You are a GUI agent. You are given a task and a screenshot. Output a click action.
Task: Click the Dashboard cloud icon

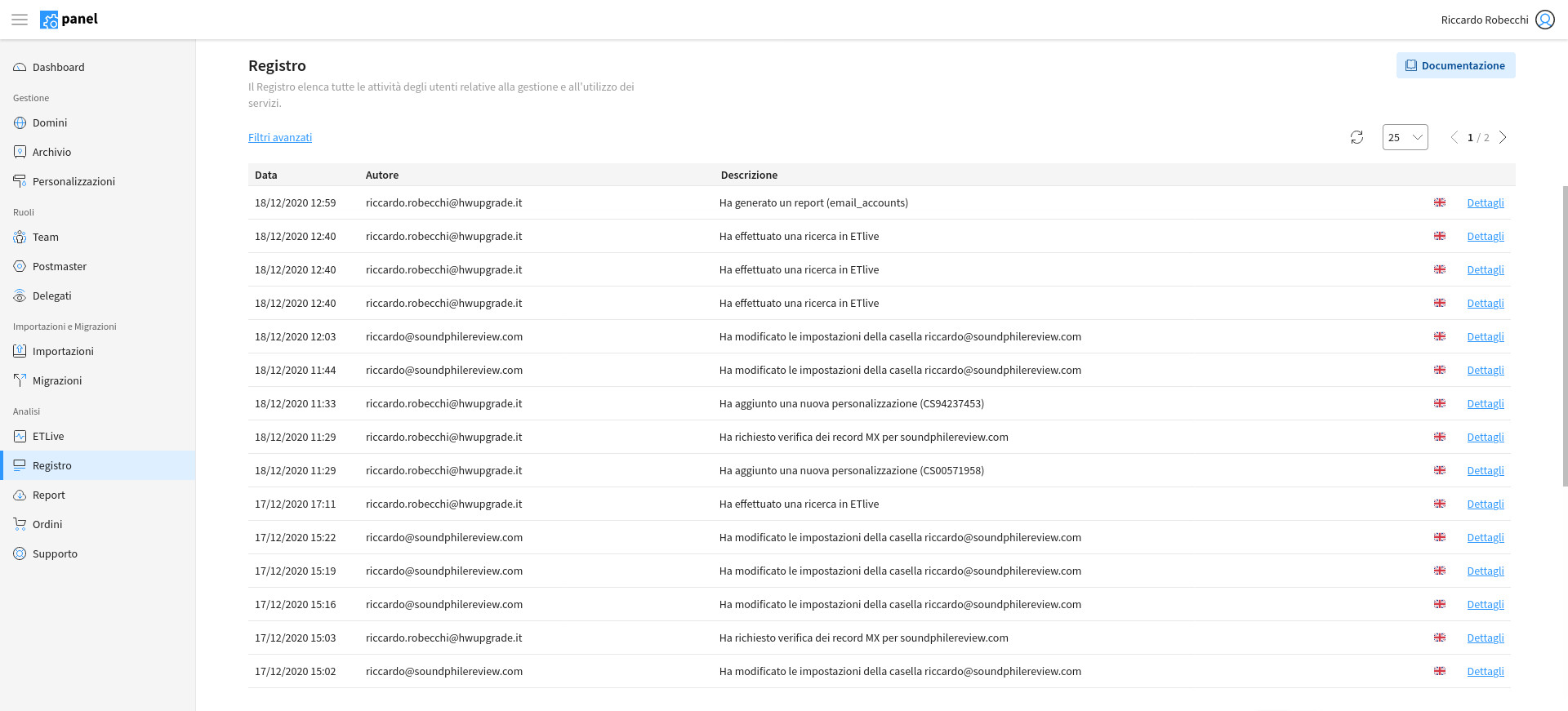[x=20, y=67]
